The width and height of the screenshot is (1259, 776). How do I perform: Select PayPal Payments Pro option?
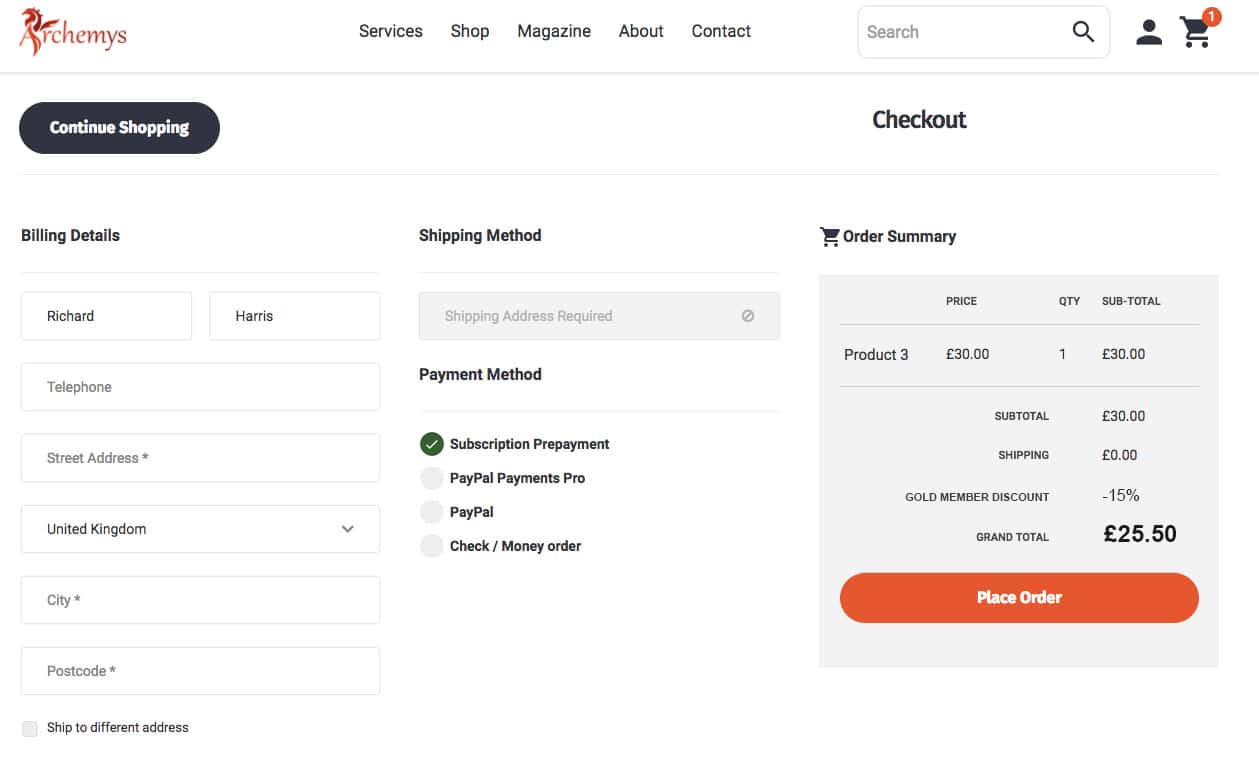pos(431,478)
